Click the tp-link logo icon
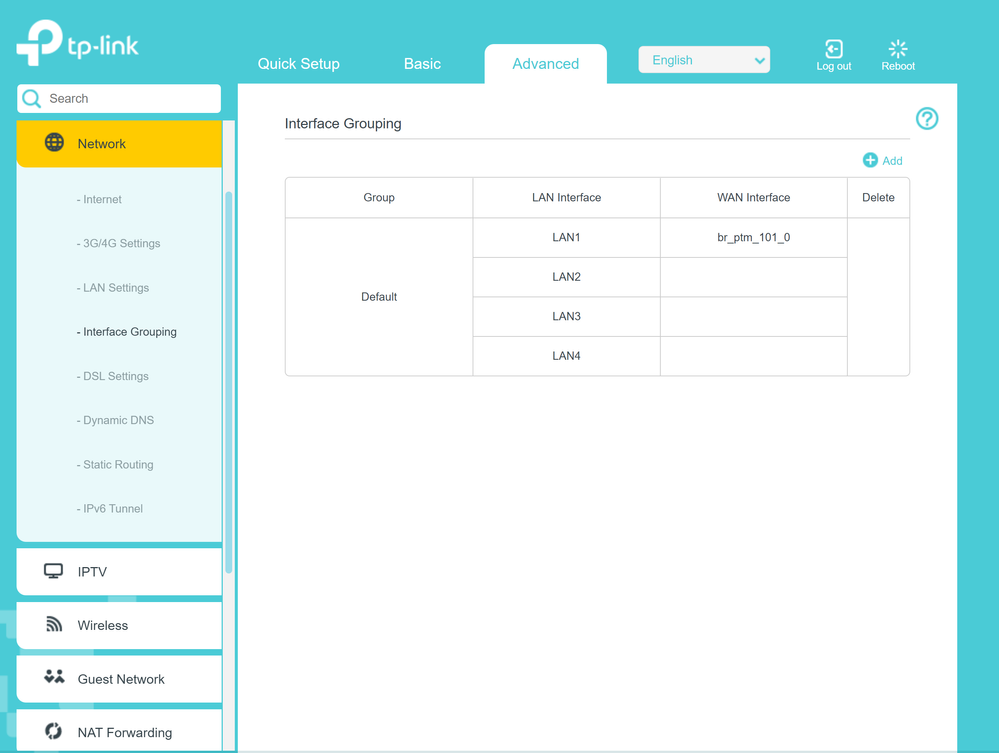Image resolution: width=999 pixels, height=753 pixels. [40, 43]
